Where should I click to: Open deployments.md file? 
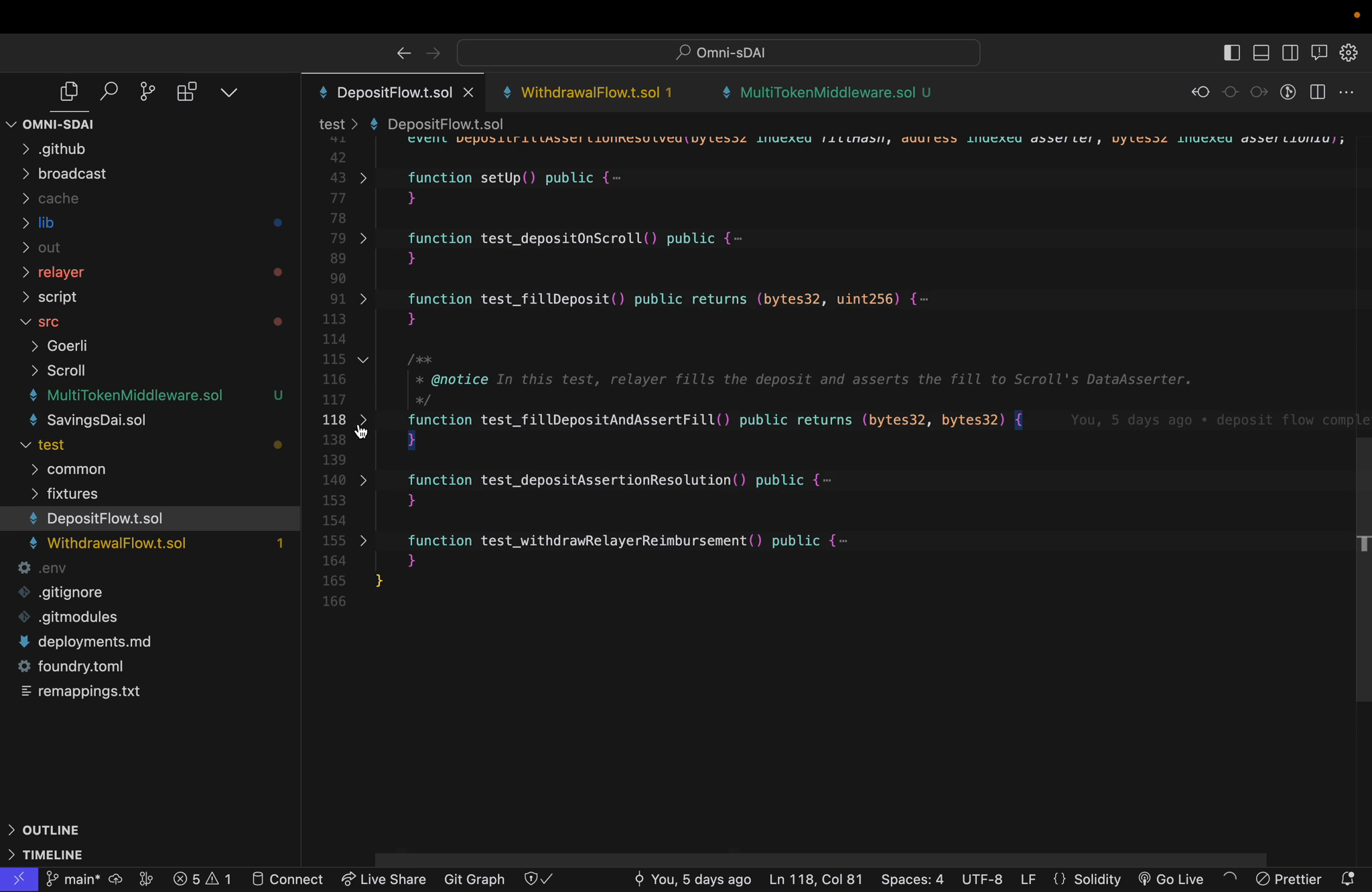(150, 642)
